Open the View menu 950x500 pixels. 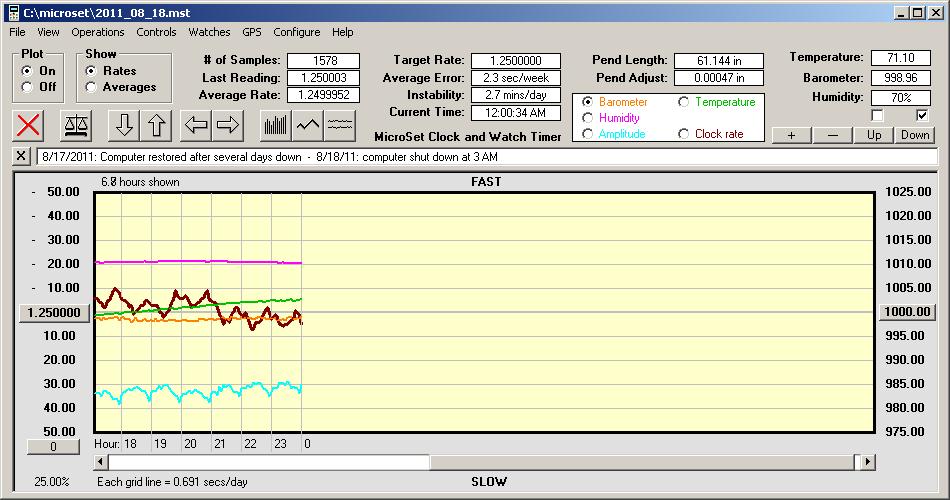click(48, 32)
